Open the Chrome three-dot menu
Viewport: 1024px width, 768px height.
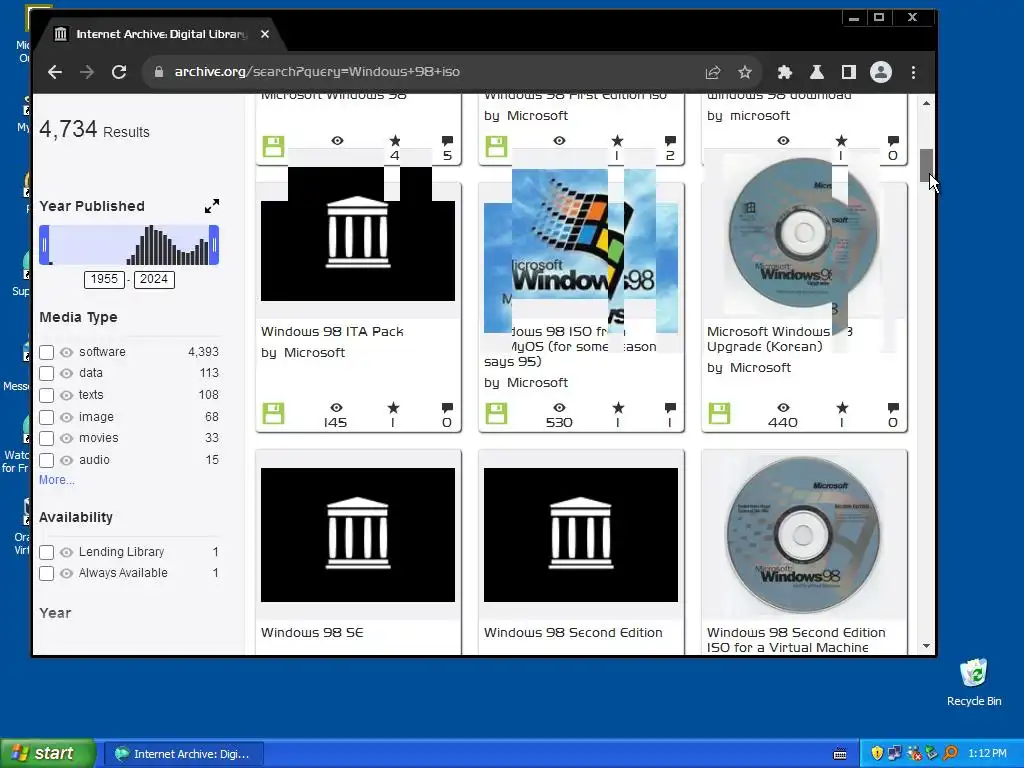pyautogui.click(x=913, y=72)
